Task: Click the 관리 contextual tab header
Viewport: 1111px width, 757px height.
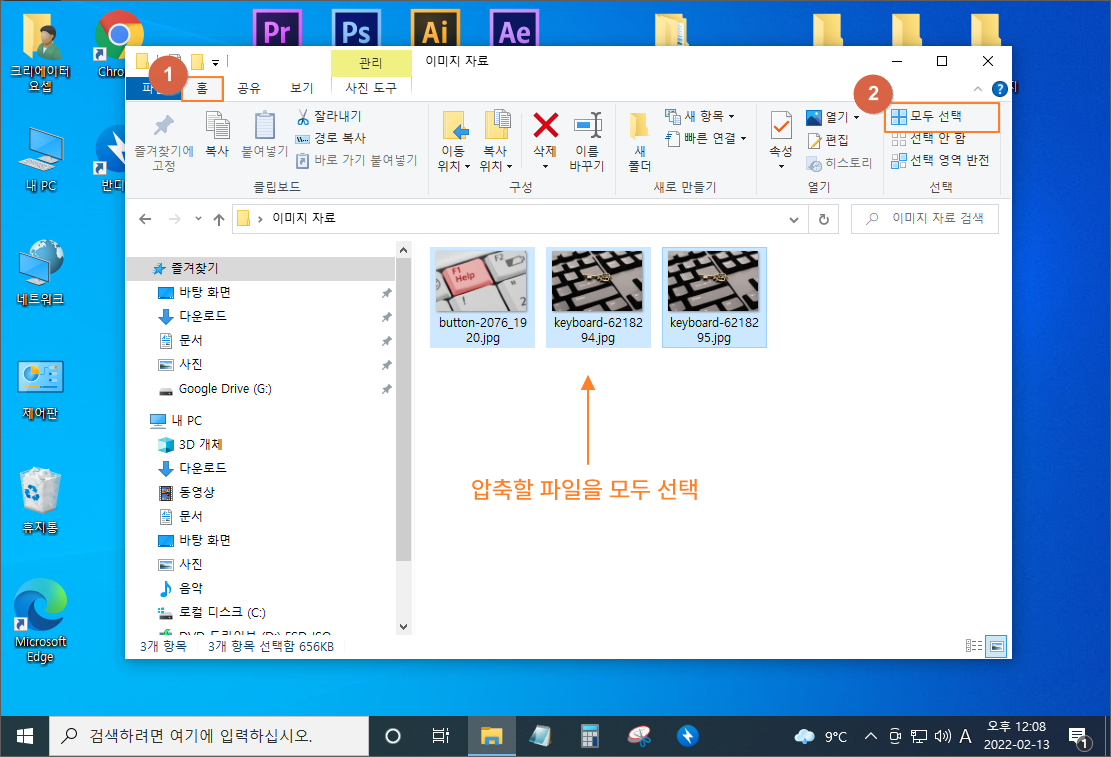Action: tap(371, 62)
